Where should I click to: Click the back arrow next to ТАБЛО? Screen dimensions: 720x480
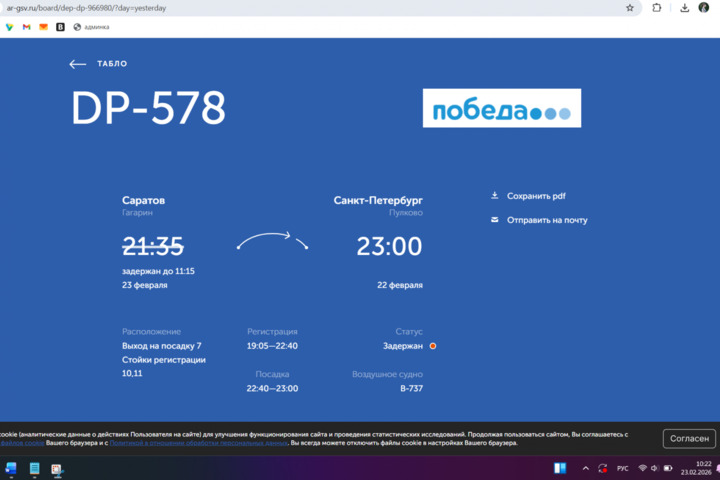pos(77,64)
